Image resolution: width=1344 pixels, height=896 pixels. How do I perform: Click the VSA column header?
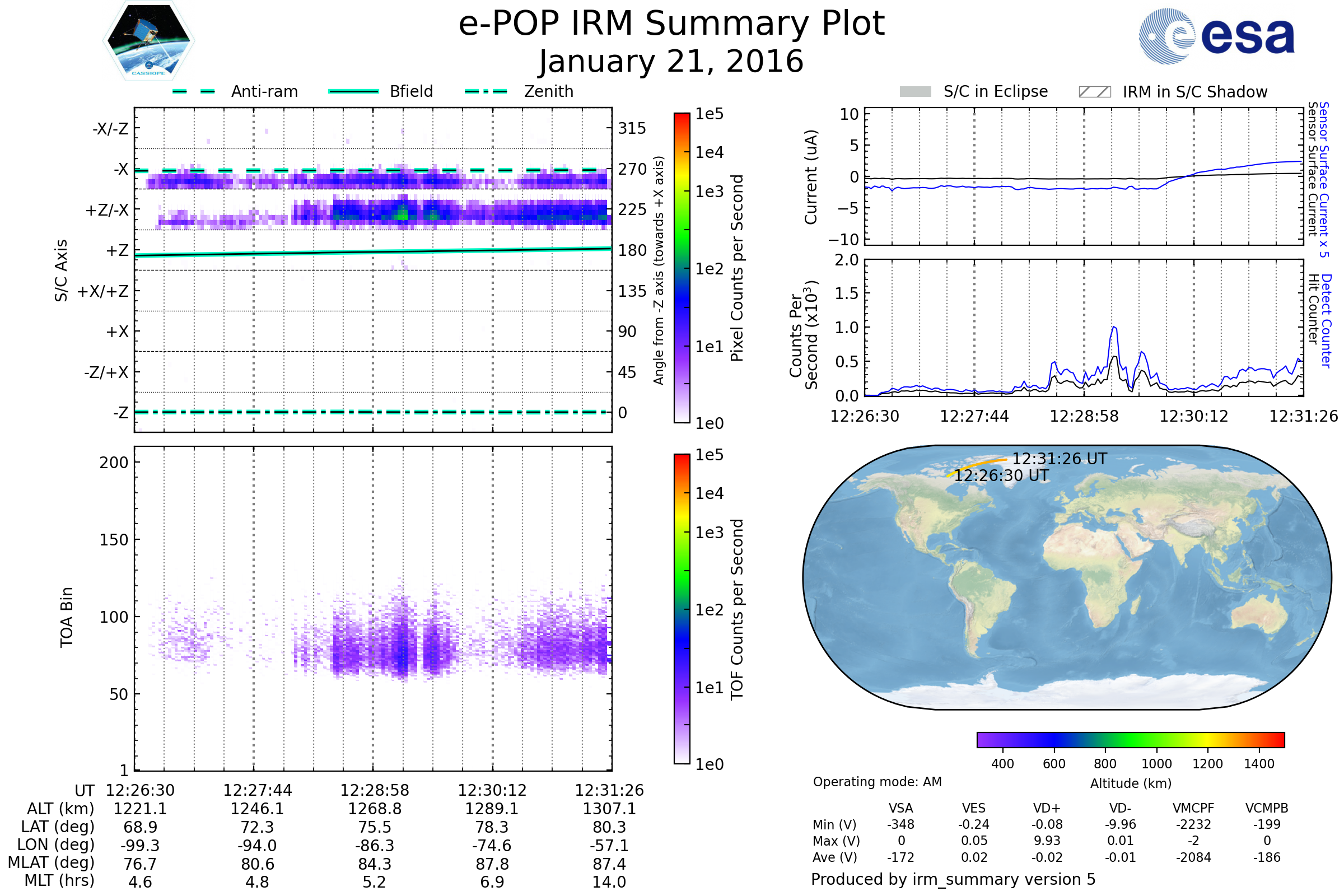click(x=900, y=808)
